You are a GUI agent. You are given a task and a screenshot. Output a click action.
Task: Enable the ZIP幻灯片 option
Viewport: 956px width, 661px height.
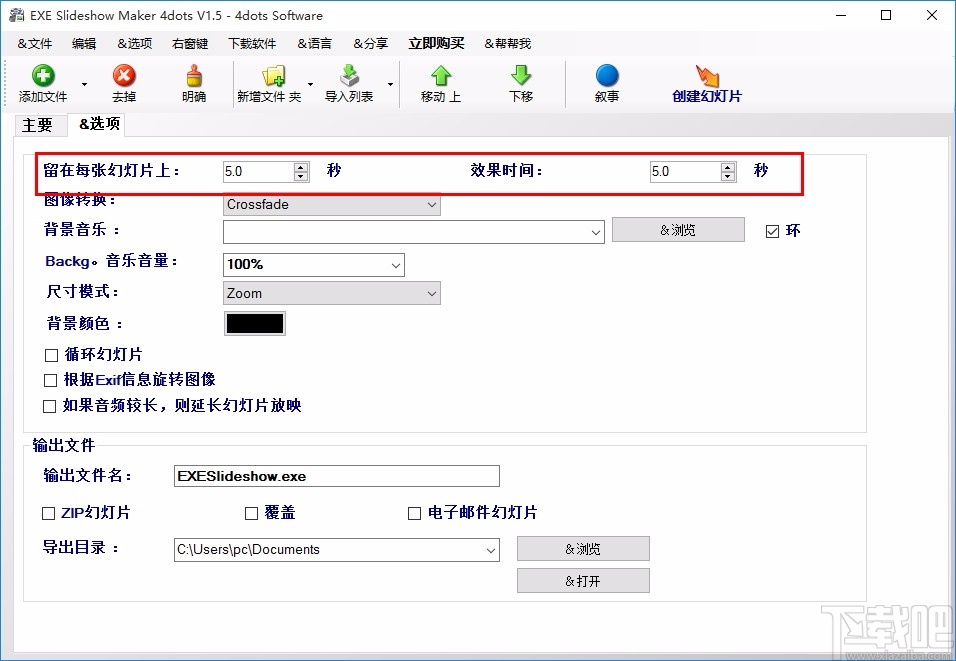[x=48, y=513]
